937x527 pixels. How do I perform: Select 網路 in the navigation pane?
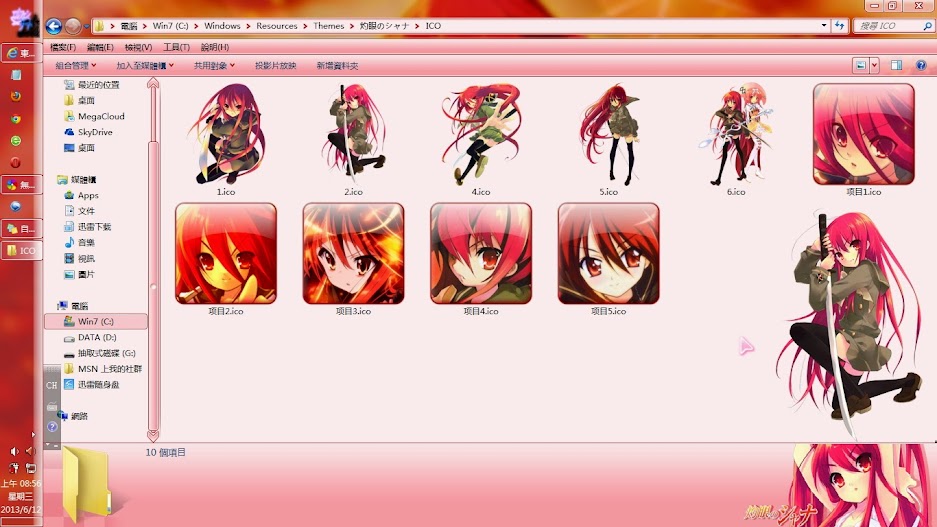click(x=72, y=416)
